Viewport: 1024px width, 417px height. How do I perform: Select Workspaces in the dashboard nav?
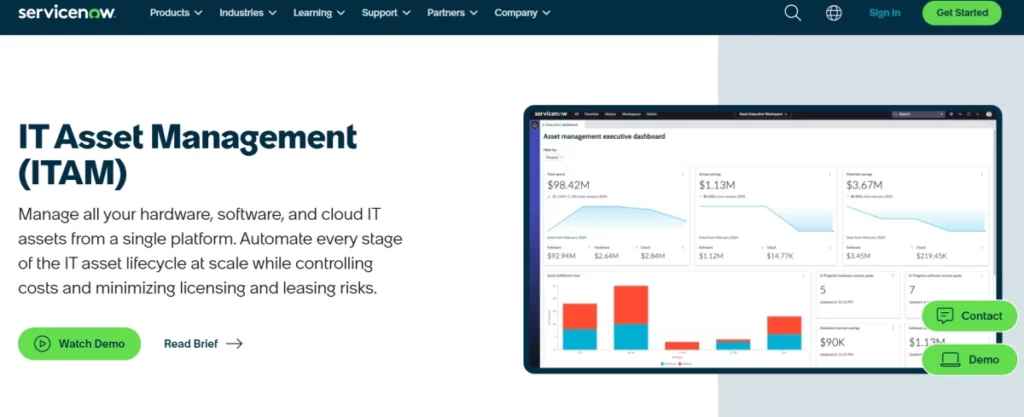coord(631,114)
